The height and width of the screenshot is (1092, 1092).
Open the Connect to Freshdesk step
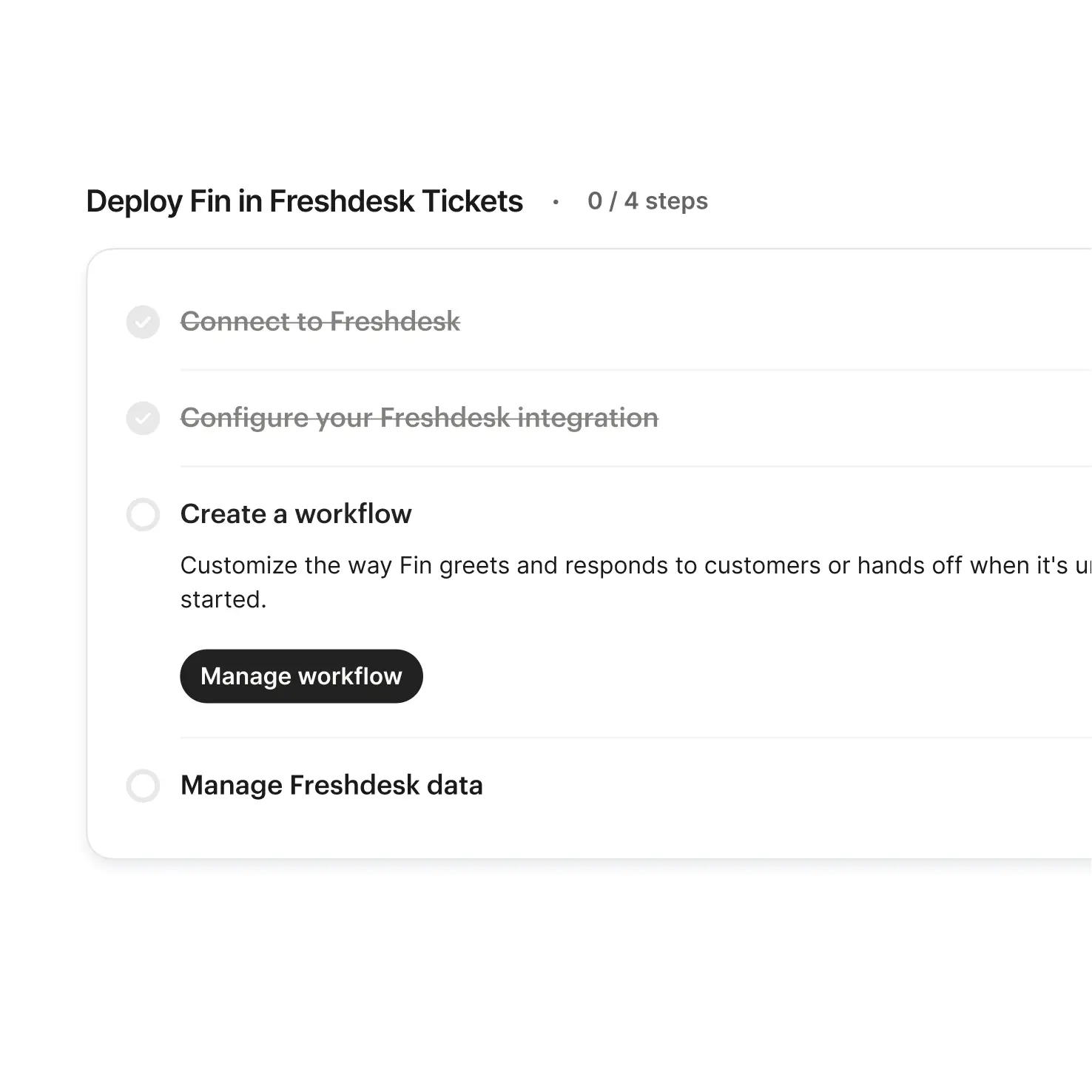pos(320,322)
